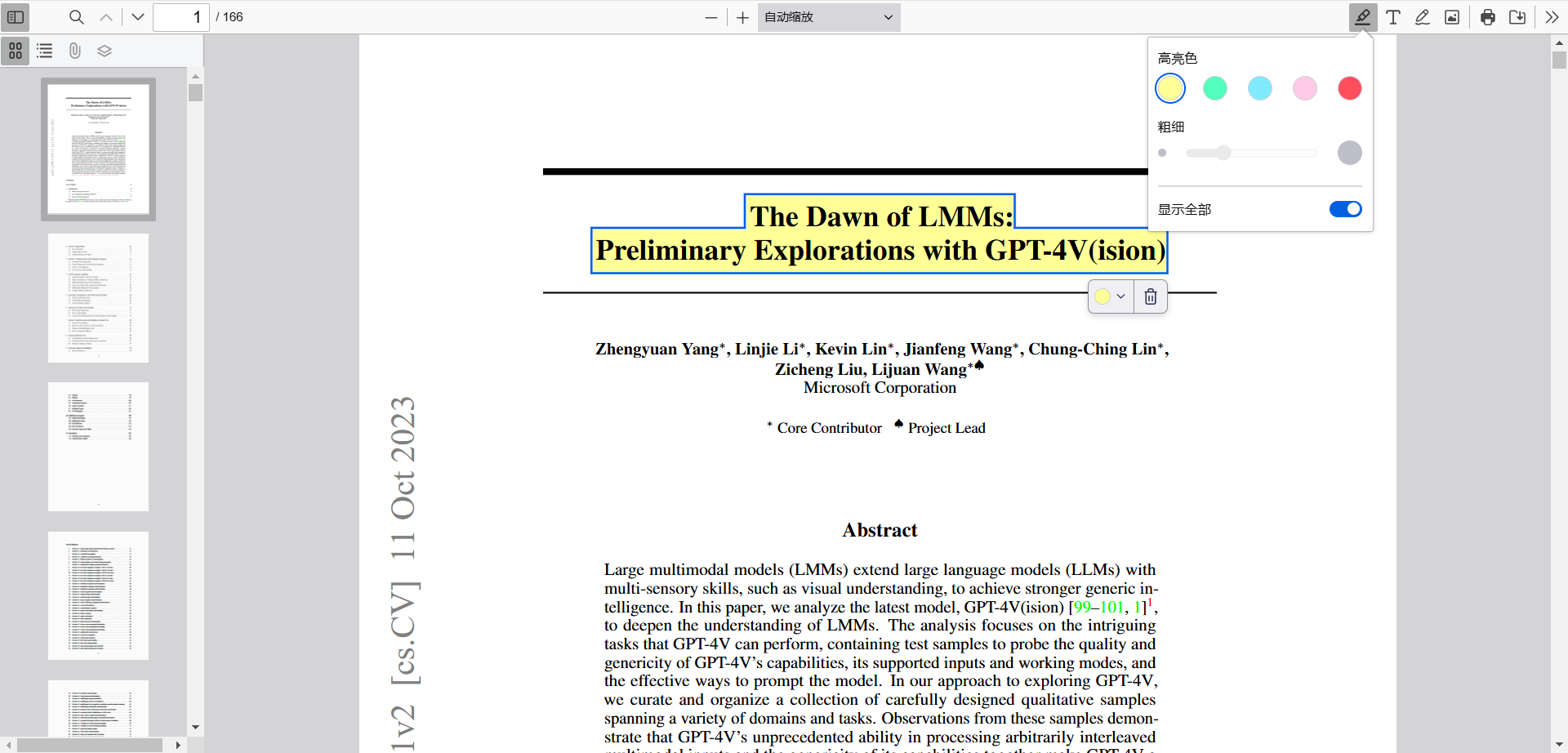
Task: Toggle the highlight annotation tool
Action: coord(1363,17)
